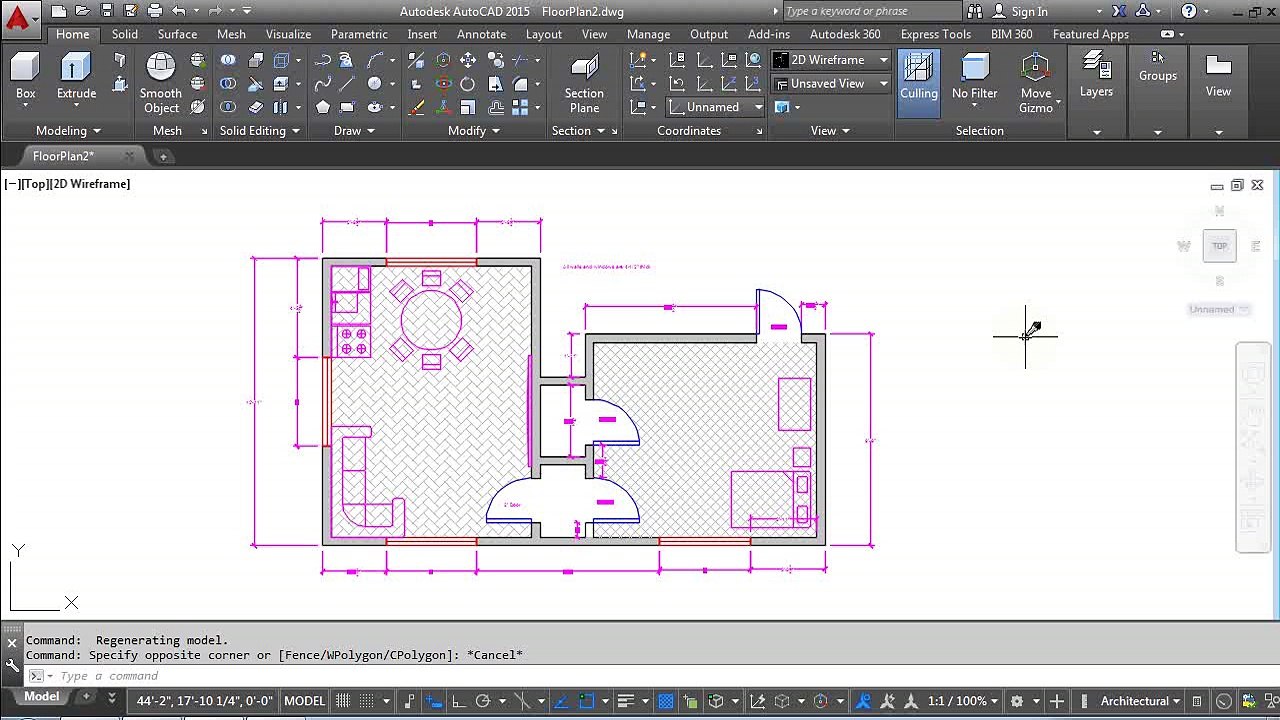
Task: Expand the Modeling panel
Action: tap(68, 131)
